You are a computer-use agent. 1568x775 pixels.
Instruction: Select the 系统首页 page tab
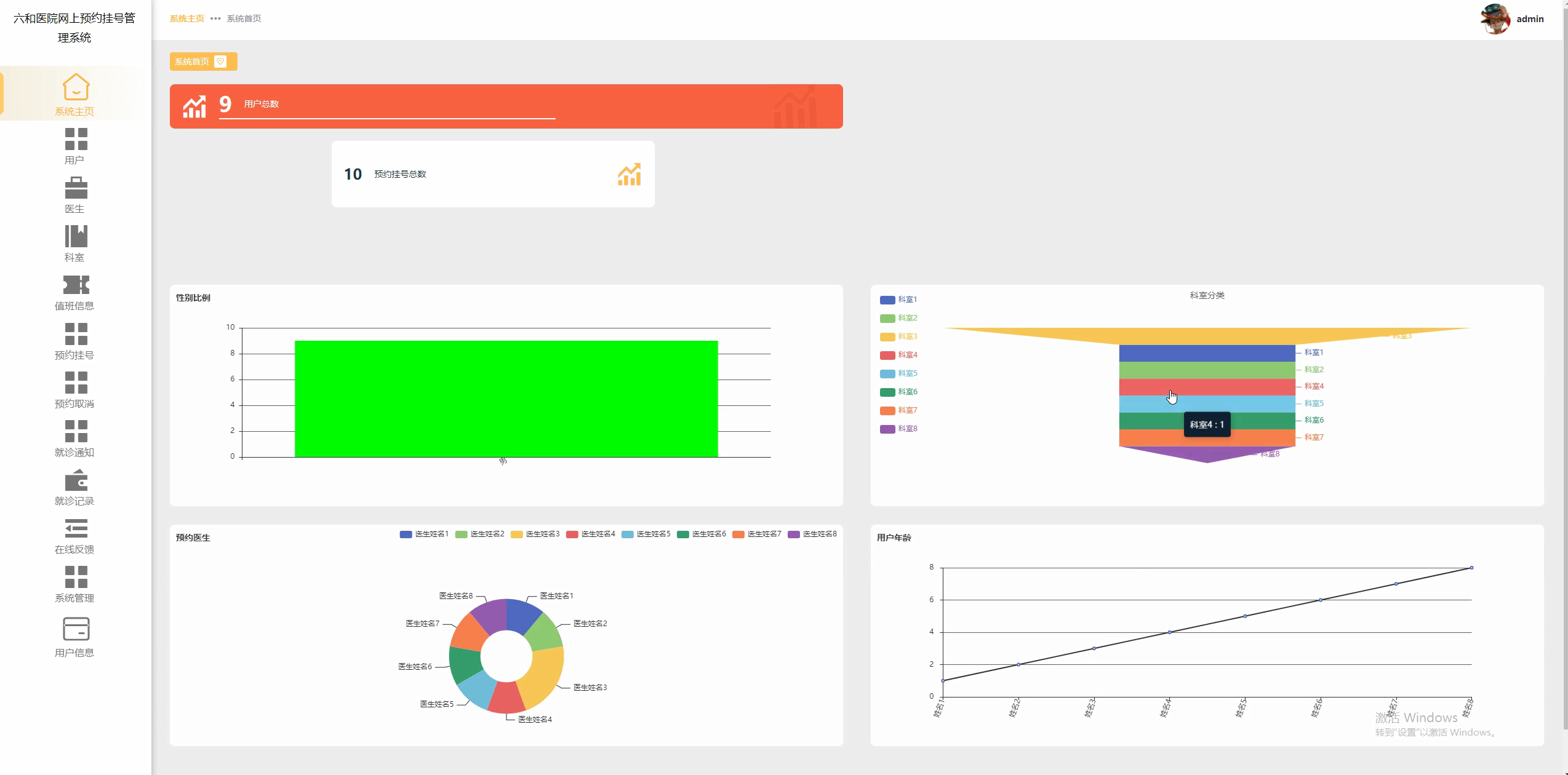(x=203, y=62)
